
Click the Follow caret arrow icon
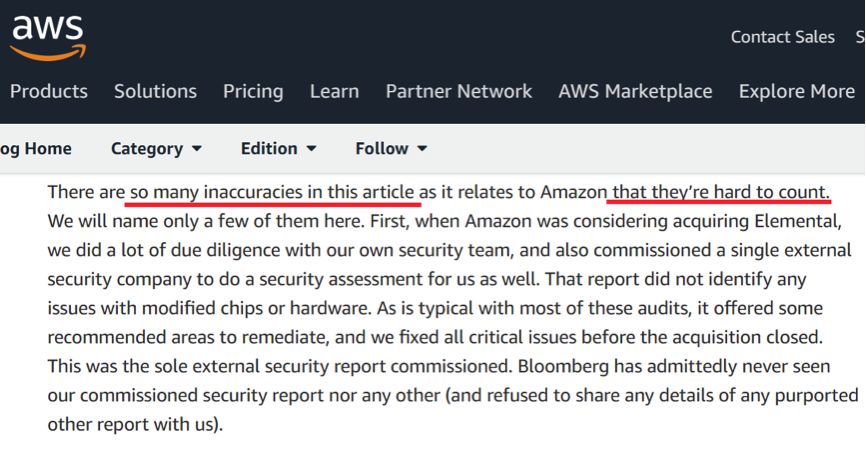(422, 149)
